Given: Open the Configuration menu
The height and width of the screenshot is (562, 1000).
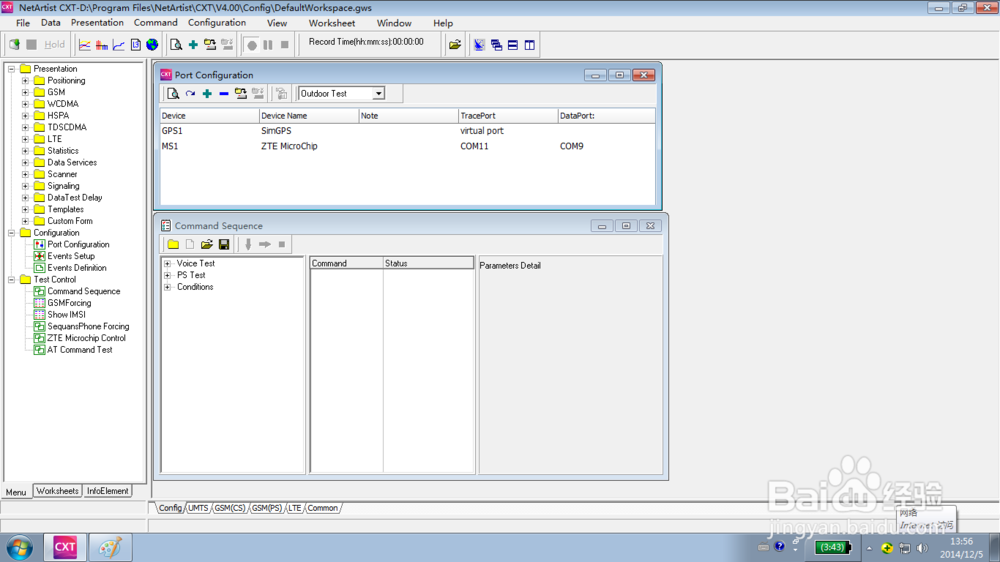Looking at the screenshot, I should click(217, 23).
